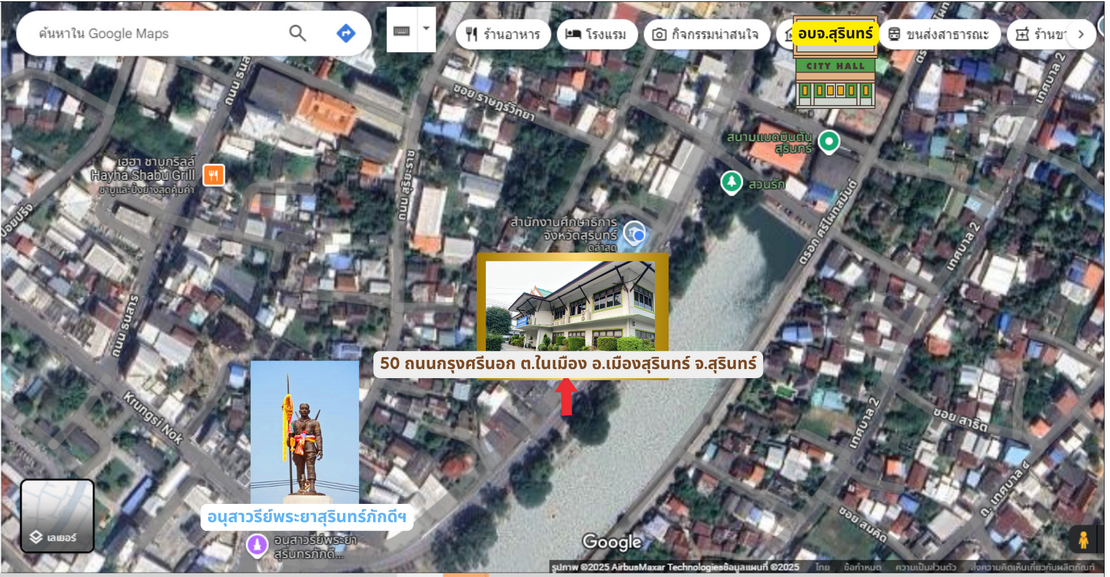This screenshot has width=1110, height=577.
Task: Click the search magnifier icon
Action: 297,33
